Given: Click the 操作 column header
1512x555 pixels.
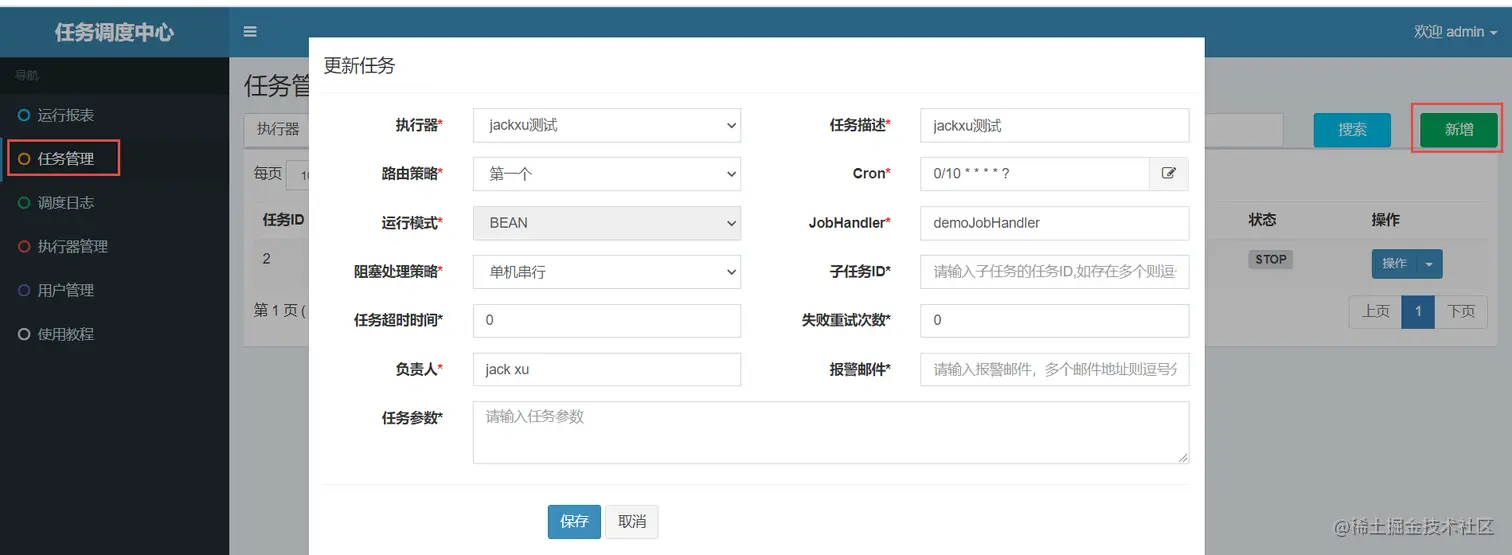Looking at the screenshot, I should tap(1385, 219).
